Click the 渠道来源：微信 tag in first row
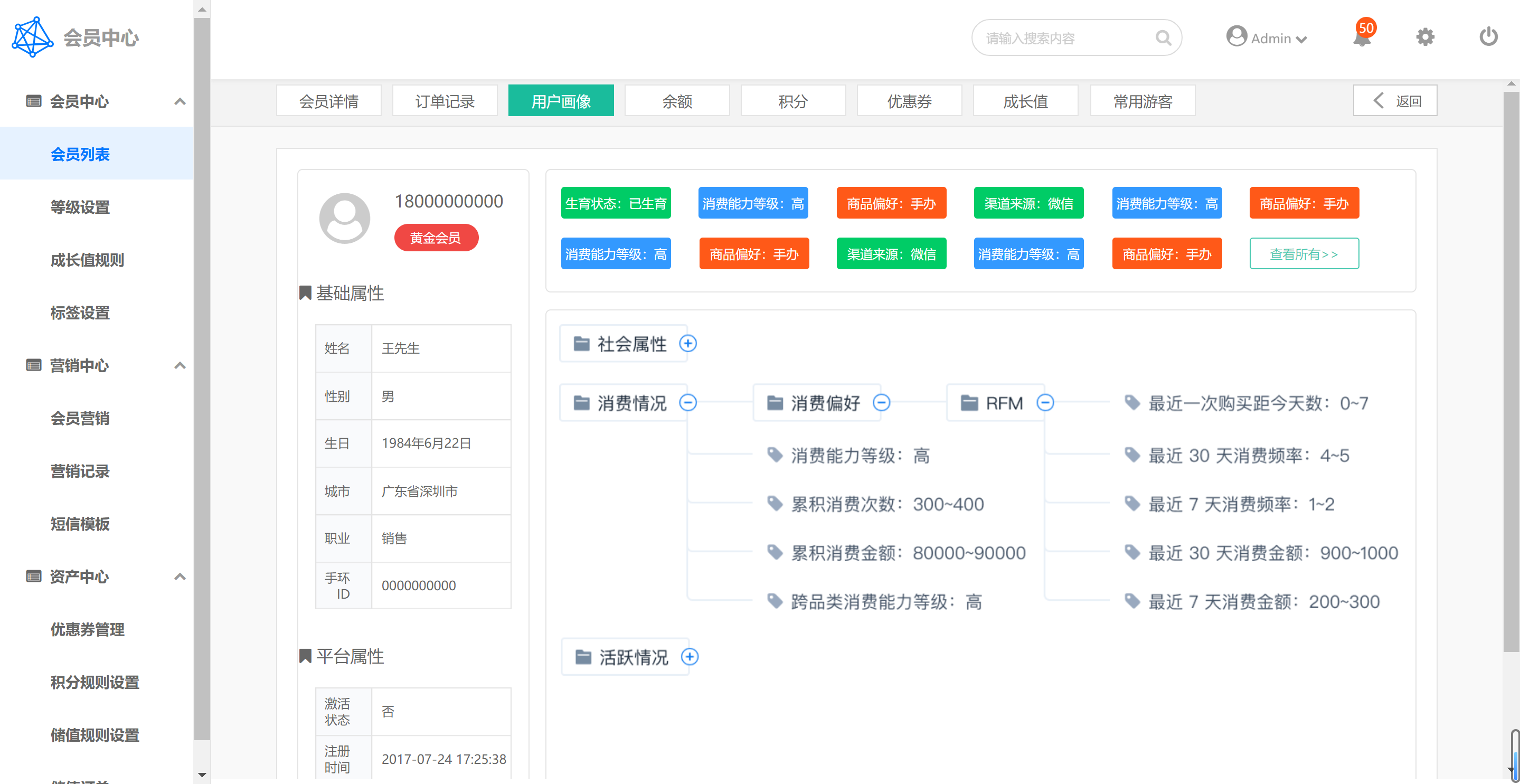The width and height of the screenshot is (1520, 784). click(1028, 203)
